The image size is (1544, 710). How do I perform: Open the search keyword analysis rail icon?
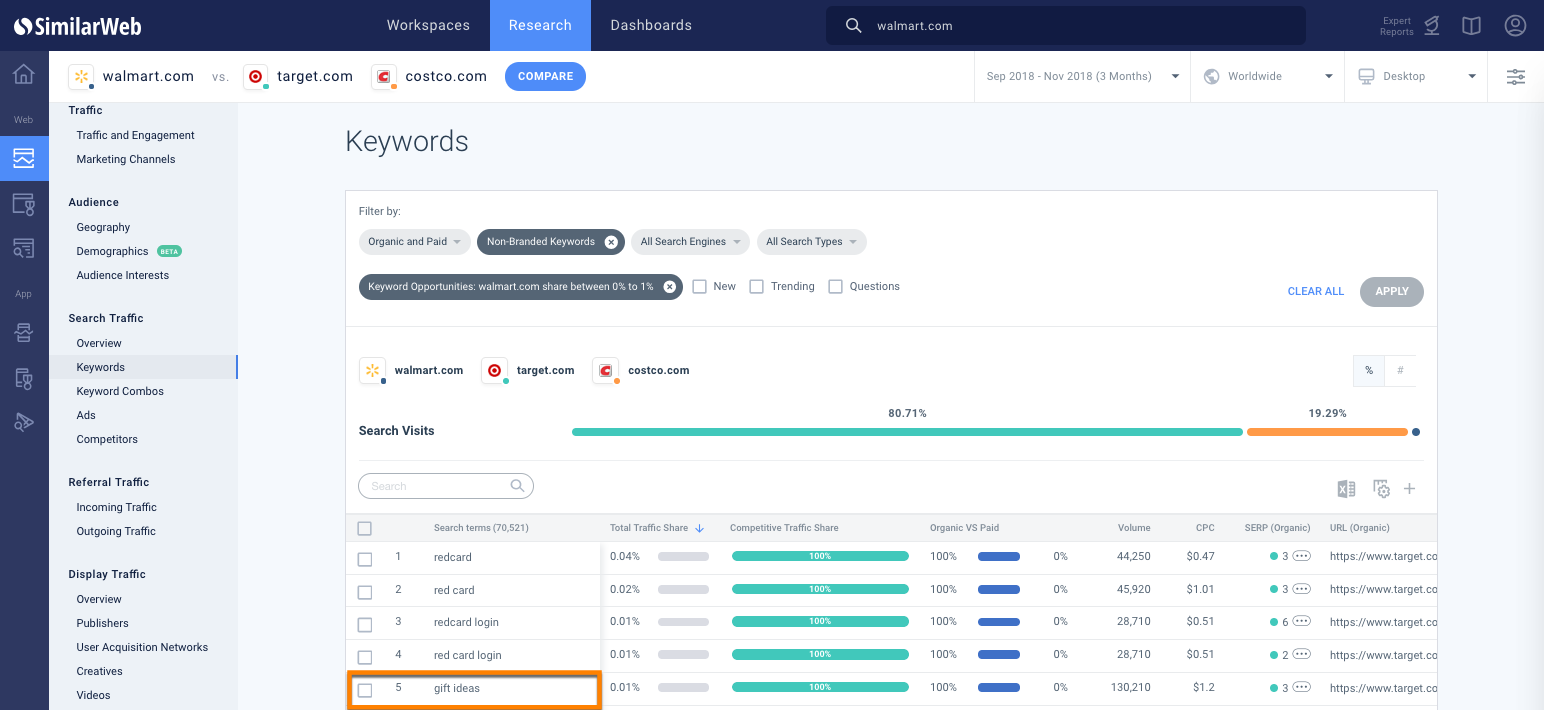pos(24,248)
